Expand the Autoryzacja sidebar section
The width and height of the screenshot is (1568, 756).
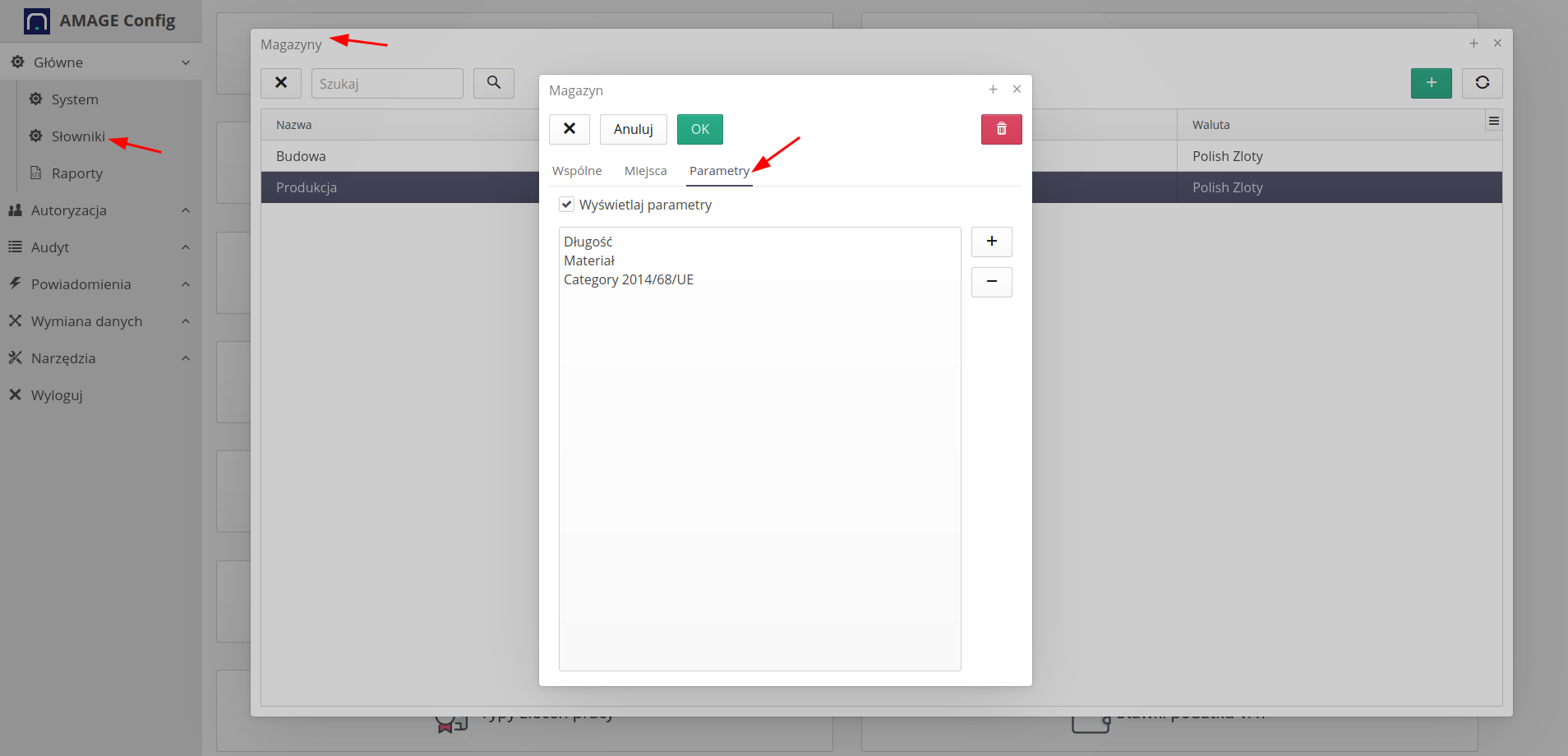tap(99, 210)
